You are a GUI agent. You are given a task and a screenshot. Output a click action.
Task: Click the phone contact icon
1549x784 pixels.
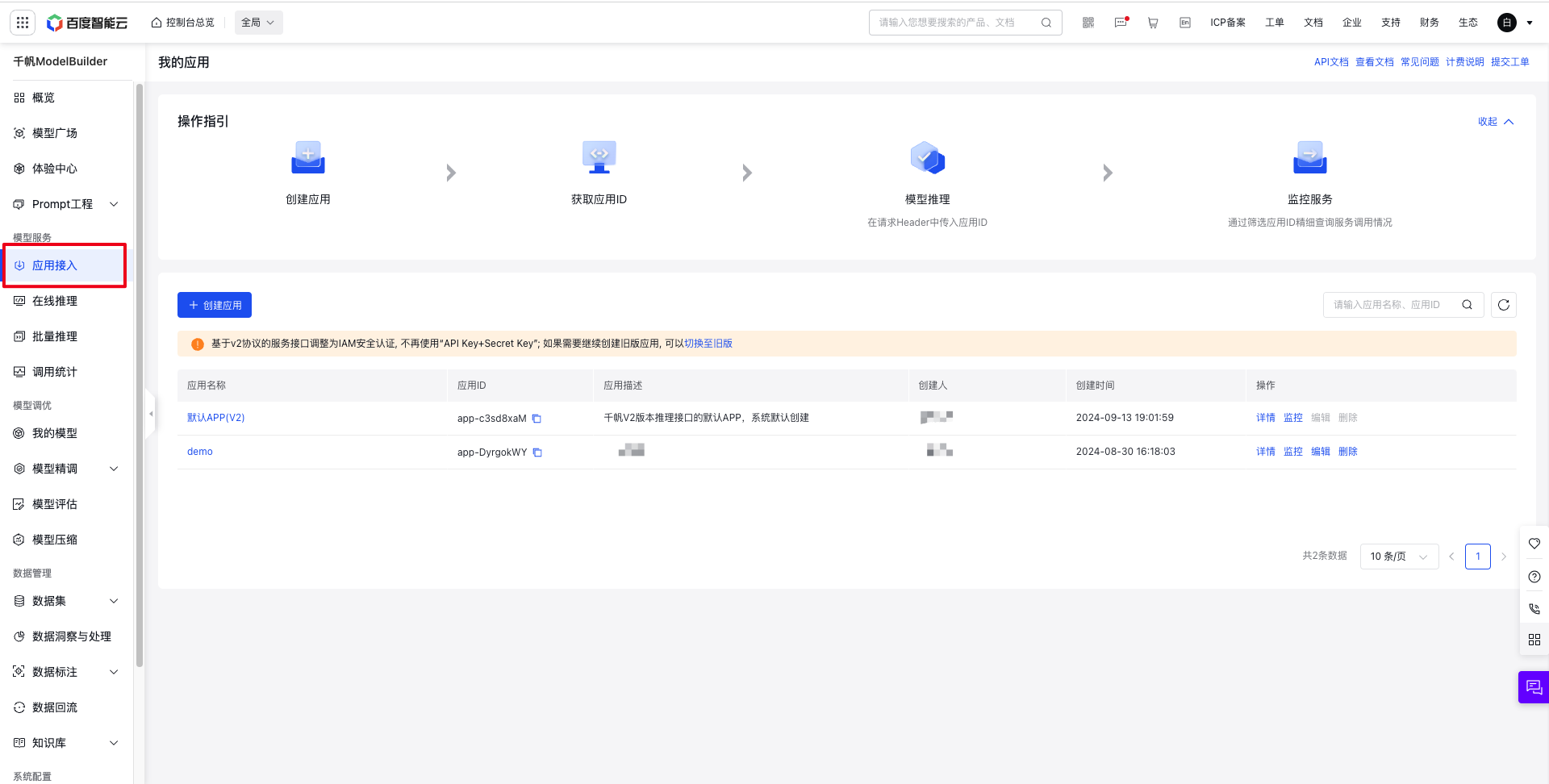coord(1534,609)
